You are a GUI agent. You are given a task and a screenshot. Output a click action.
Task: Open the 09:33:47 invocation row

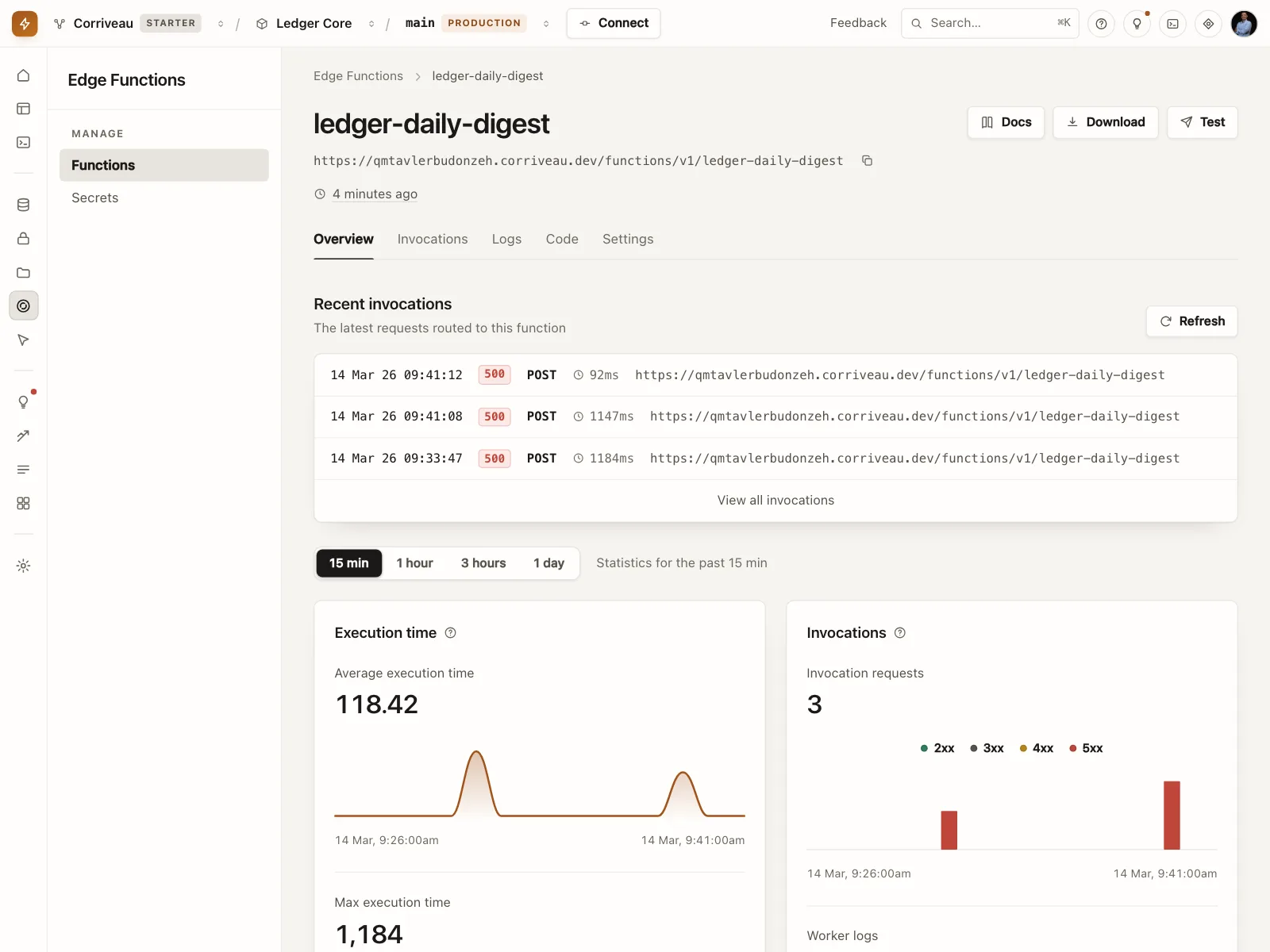point(775,459)
